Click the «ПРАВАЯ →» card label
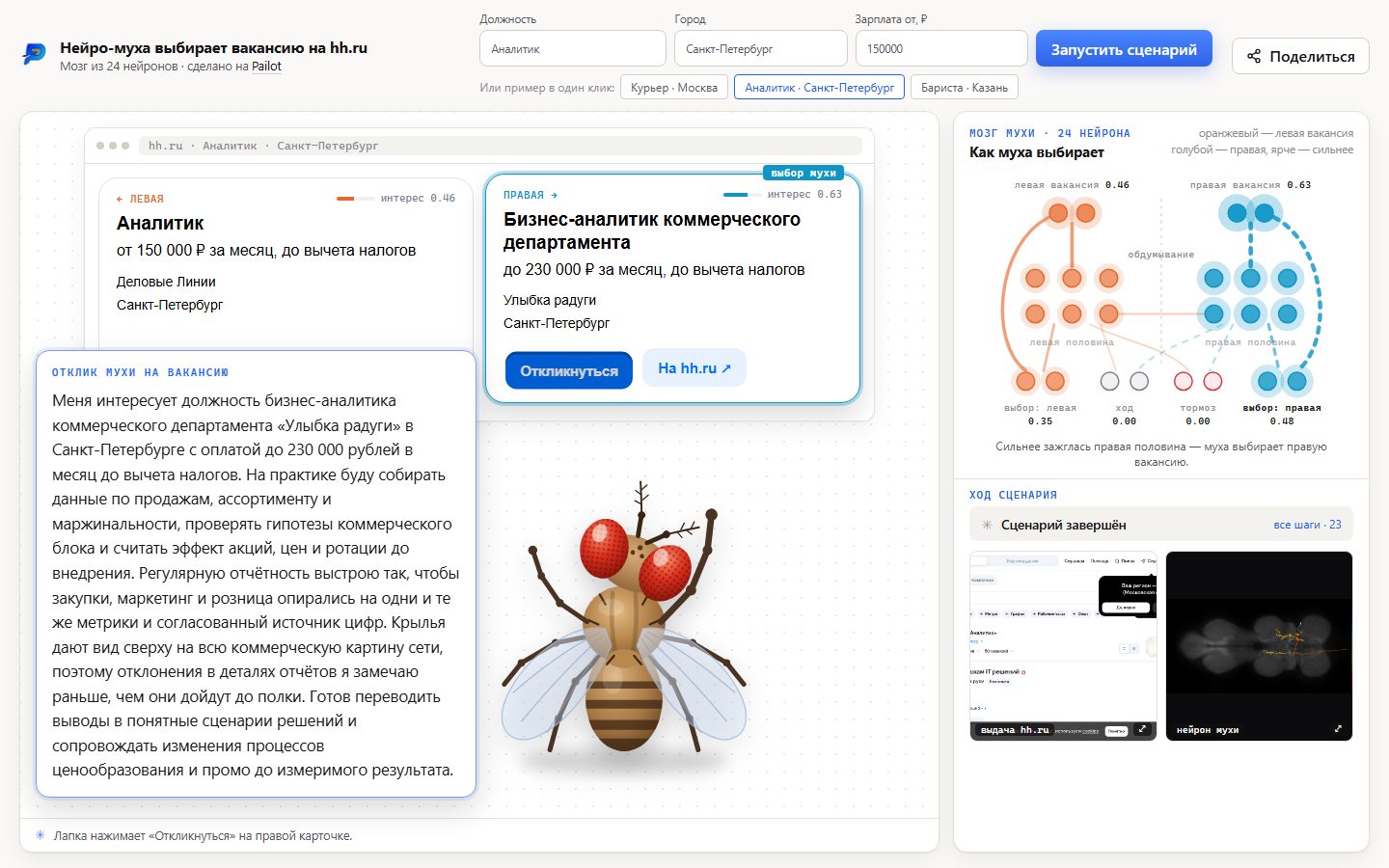1389x868 pixels. click(531, 195)
